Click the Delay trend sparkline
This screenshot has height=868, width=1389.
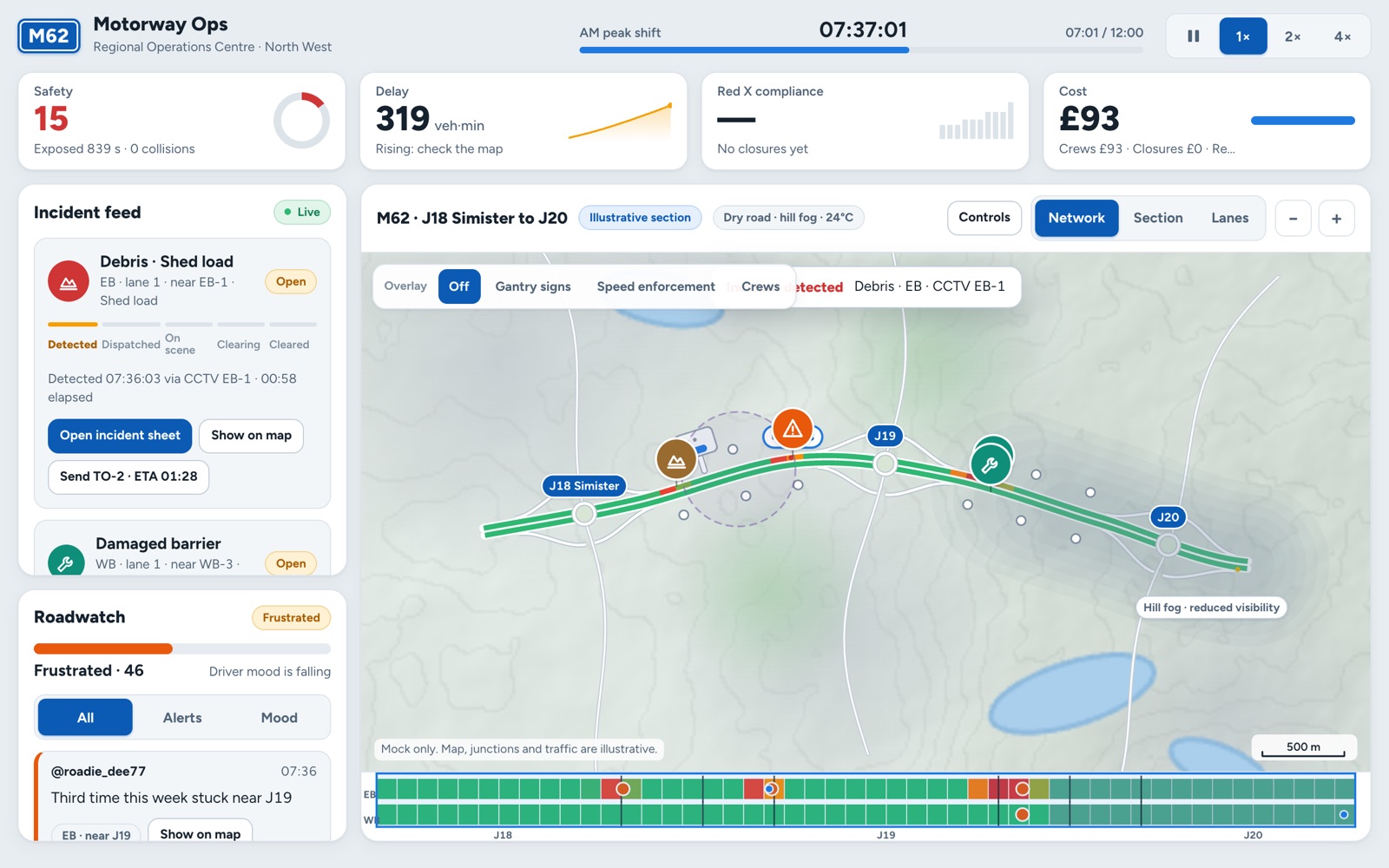coord(620,122)
